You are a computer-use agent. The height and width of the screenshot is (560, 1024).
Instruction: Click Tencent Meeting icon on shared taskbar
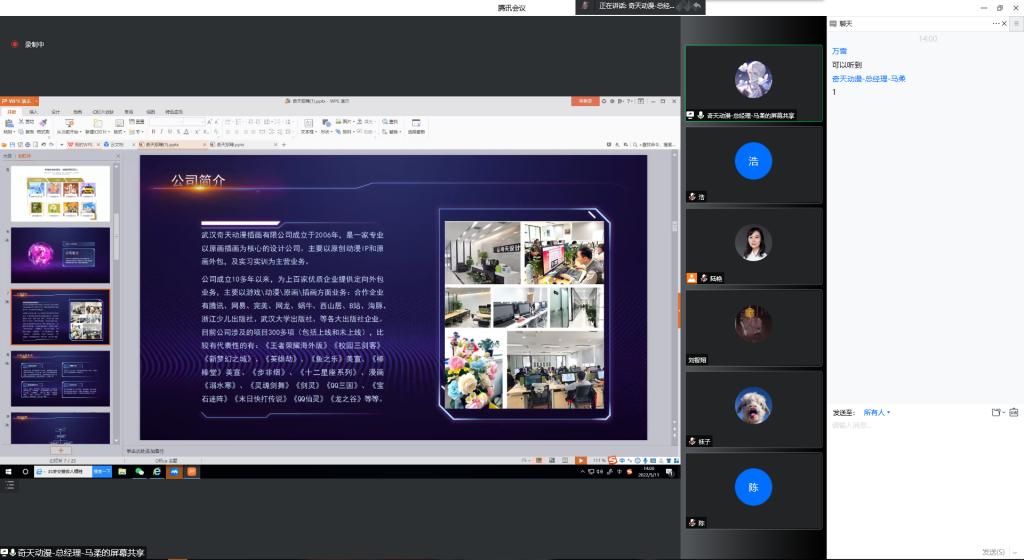(x=174, y=471)
